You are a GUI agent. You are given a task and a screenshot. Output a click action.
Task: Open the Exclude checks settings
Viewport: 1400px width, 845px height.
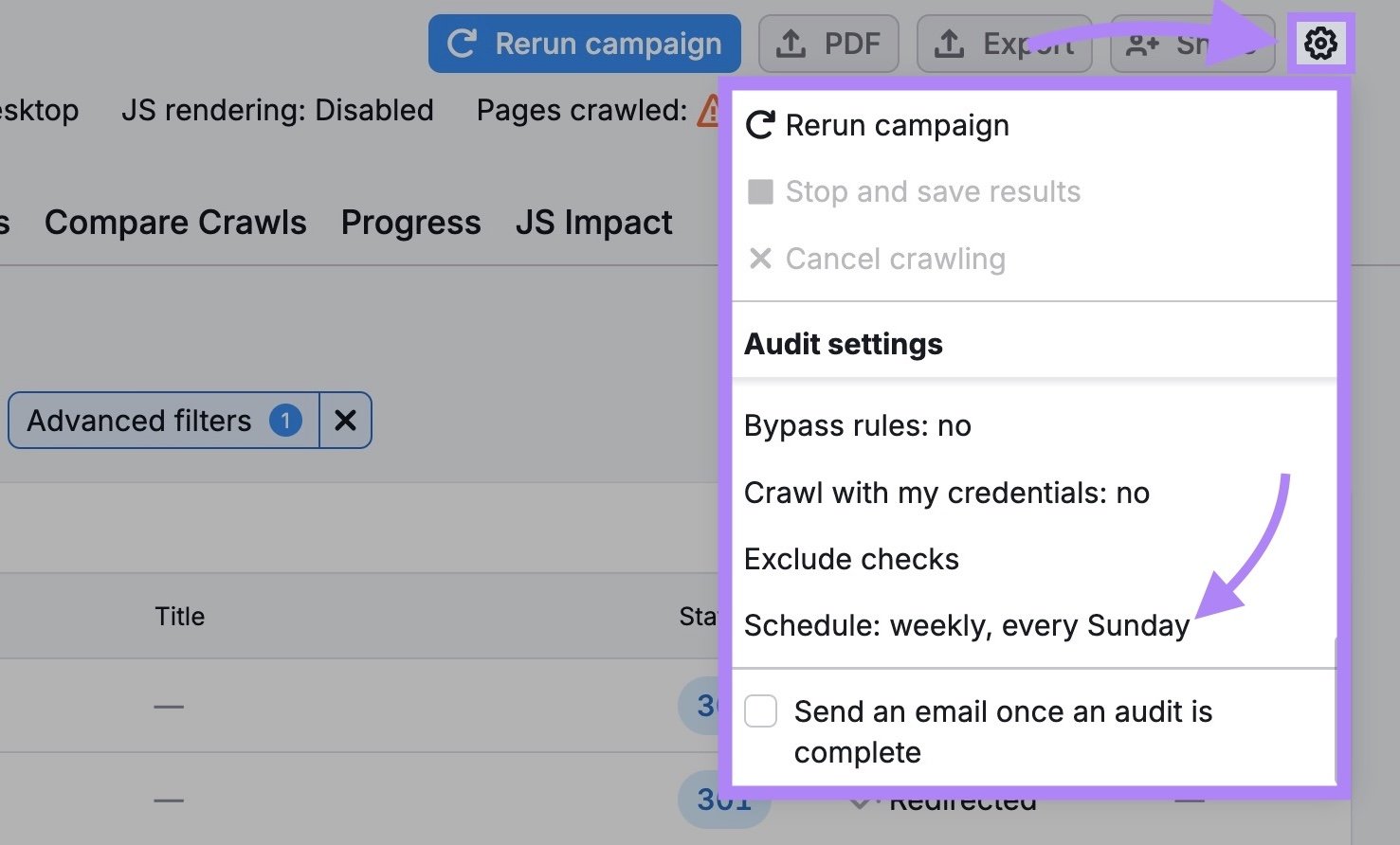851,559
